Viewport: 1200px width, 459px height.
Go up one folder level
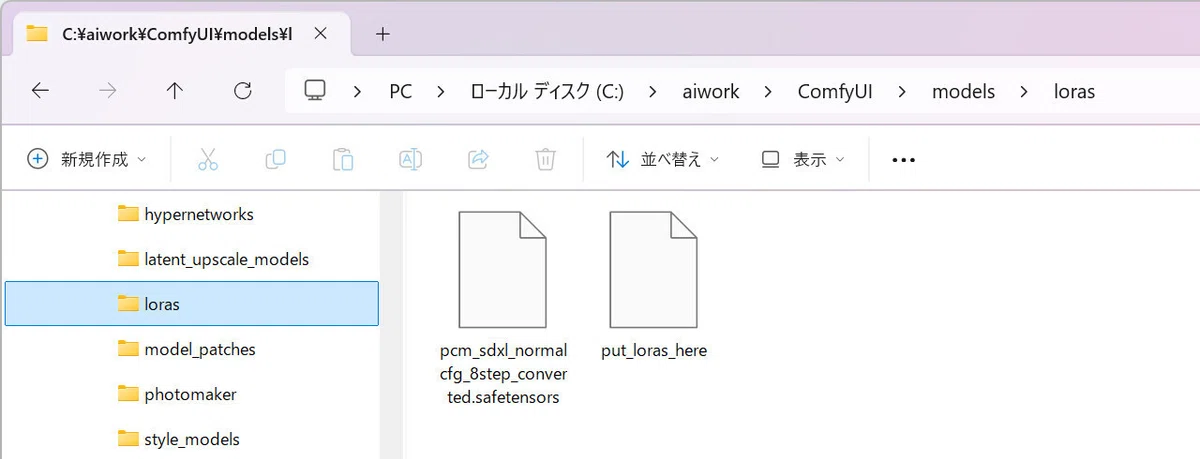(175, 91)
